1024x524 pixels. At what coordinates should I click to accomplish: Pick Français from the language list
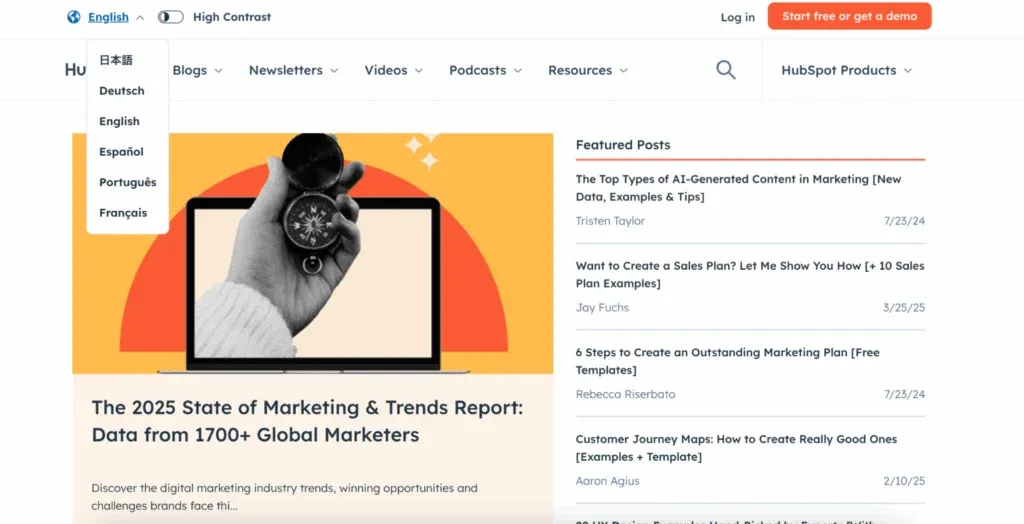pyautogui.click(x=123, y=213)
